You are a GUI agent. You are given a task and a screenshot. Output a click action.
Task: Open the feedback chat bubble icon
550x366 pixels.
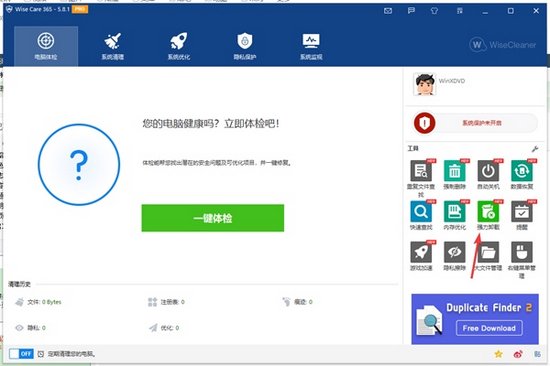tap(411, 11)
